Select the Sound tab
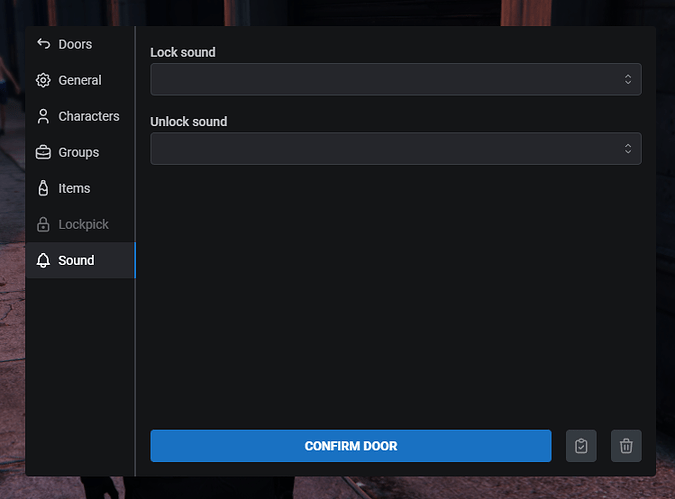 [80, 260]
